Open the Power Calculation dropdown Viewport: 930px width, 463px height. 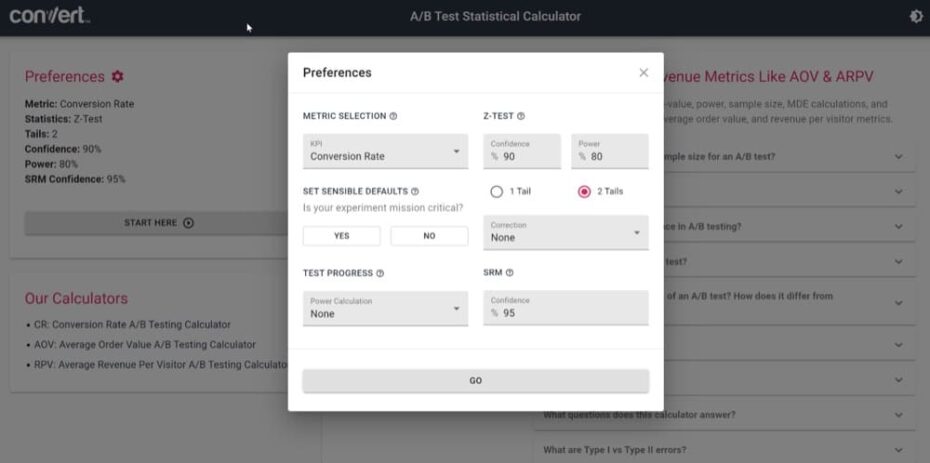coord(386,308)
